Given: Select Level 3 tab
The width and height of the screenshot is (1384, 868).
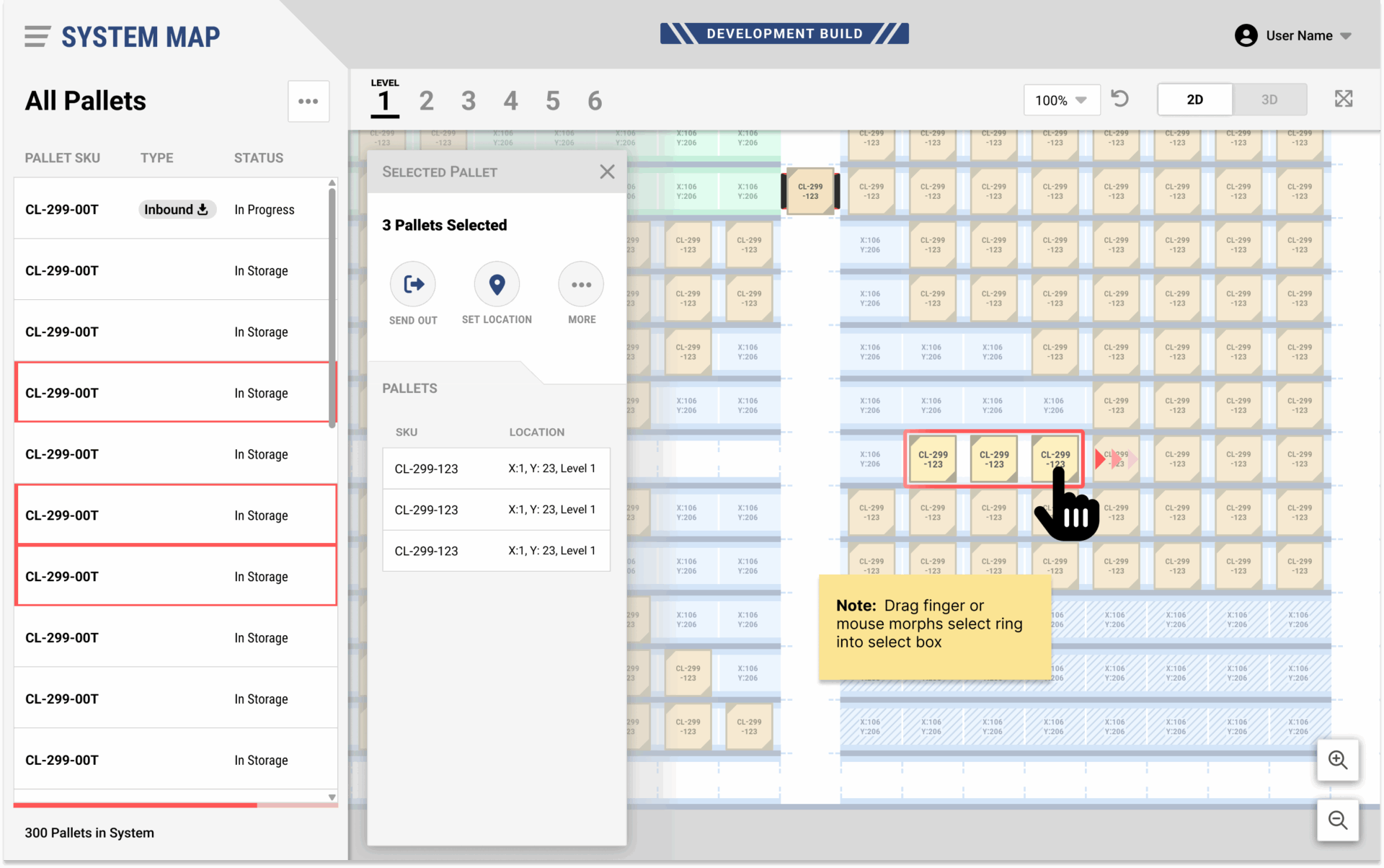Looking at the screenshot, I should point(469,101).
